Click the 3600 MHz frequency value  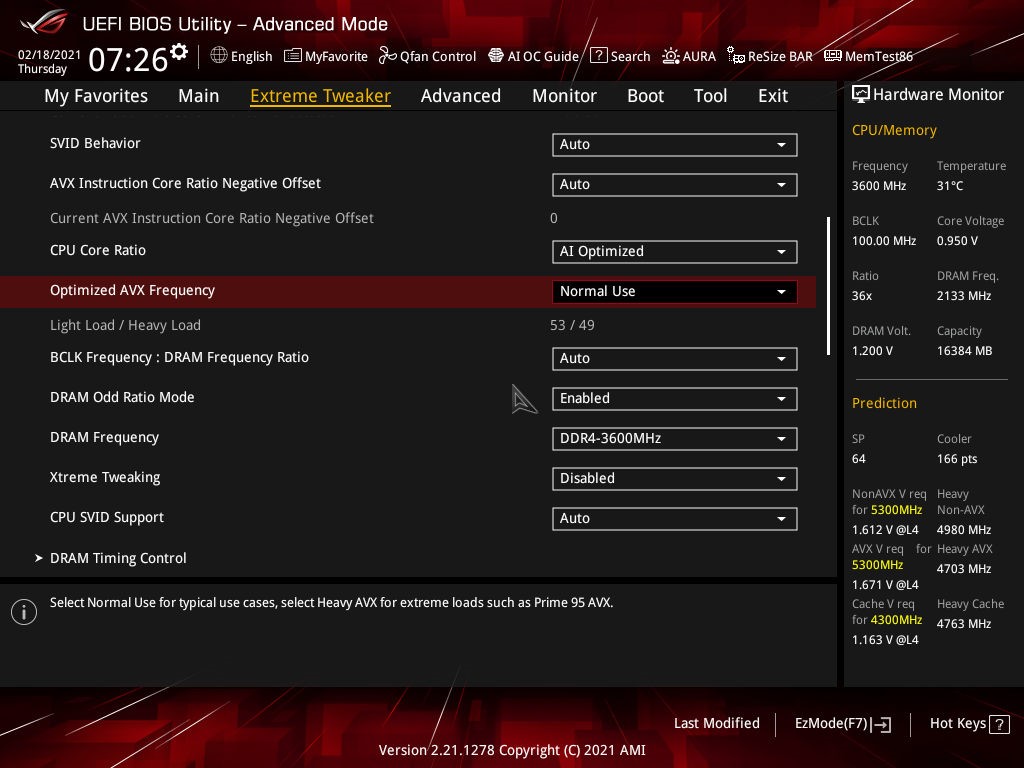pyautogui.click(x=879, y=186)
